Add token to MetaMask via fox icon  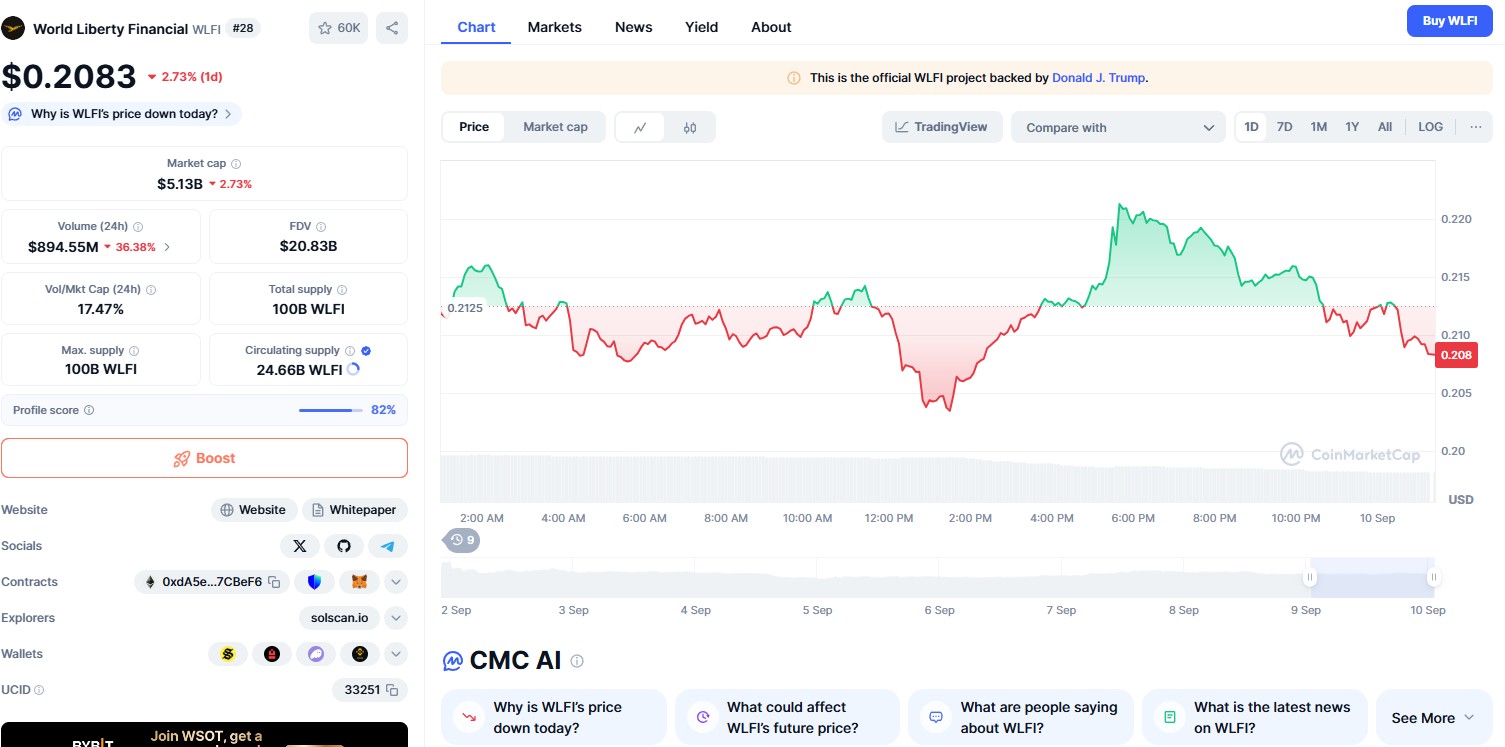[359, 582]
